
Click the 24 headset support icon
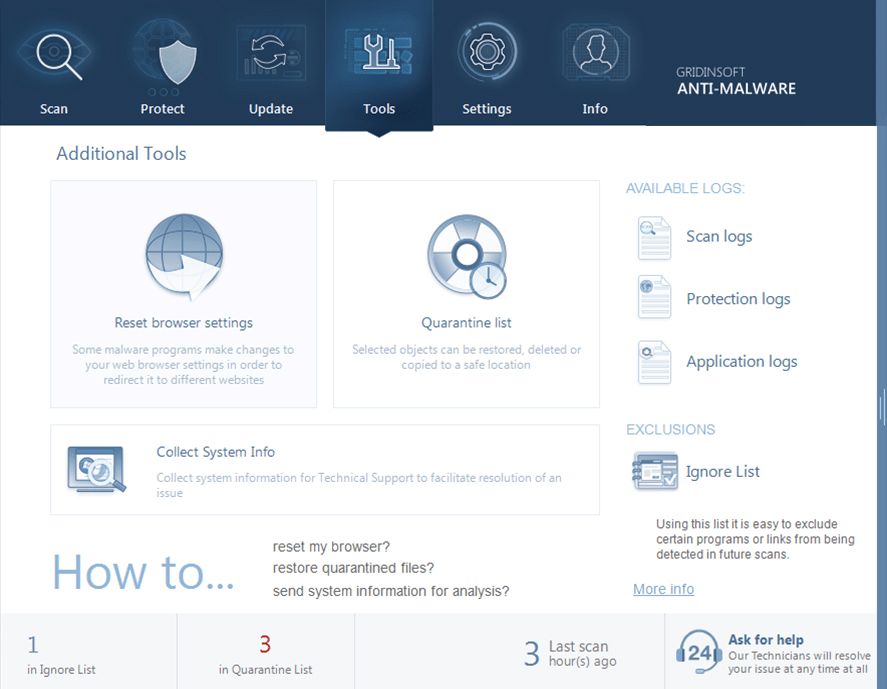[x=699, y=652]
